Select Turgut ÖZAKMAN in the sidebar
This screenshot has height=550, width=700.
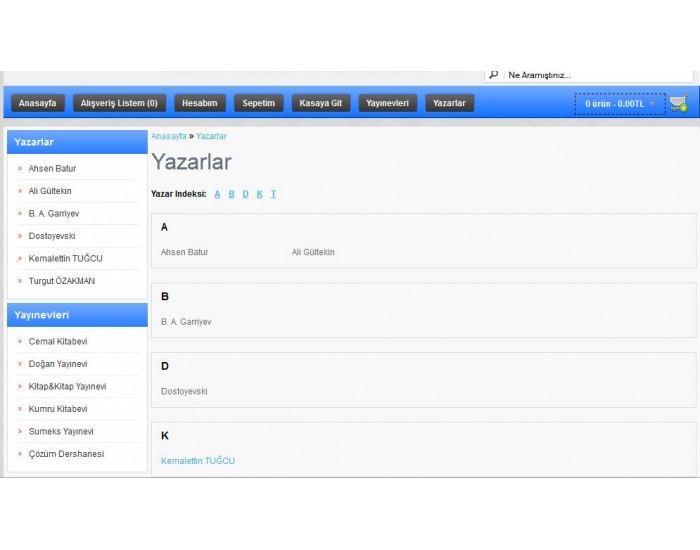pyautogui.click(x=62, y=281)
